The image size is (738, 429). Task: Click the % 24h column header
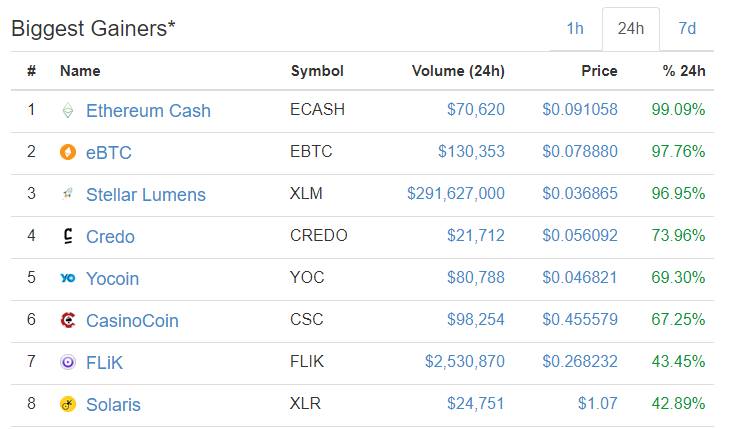(683, 71)
